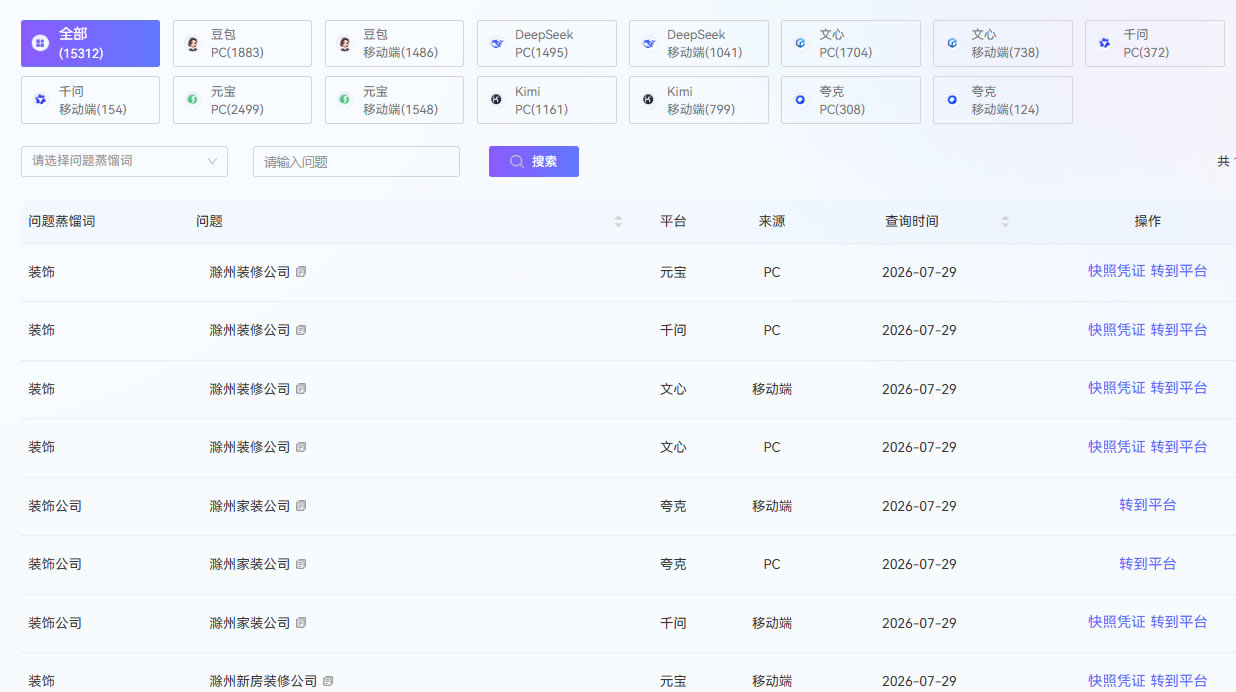Open 快照凭证 for the 文心 PC row
The height and width of the screenshot is (692, 1236).
point(1116,446)
